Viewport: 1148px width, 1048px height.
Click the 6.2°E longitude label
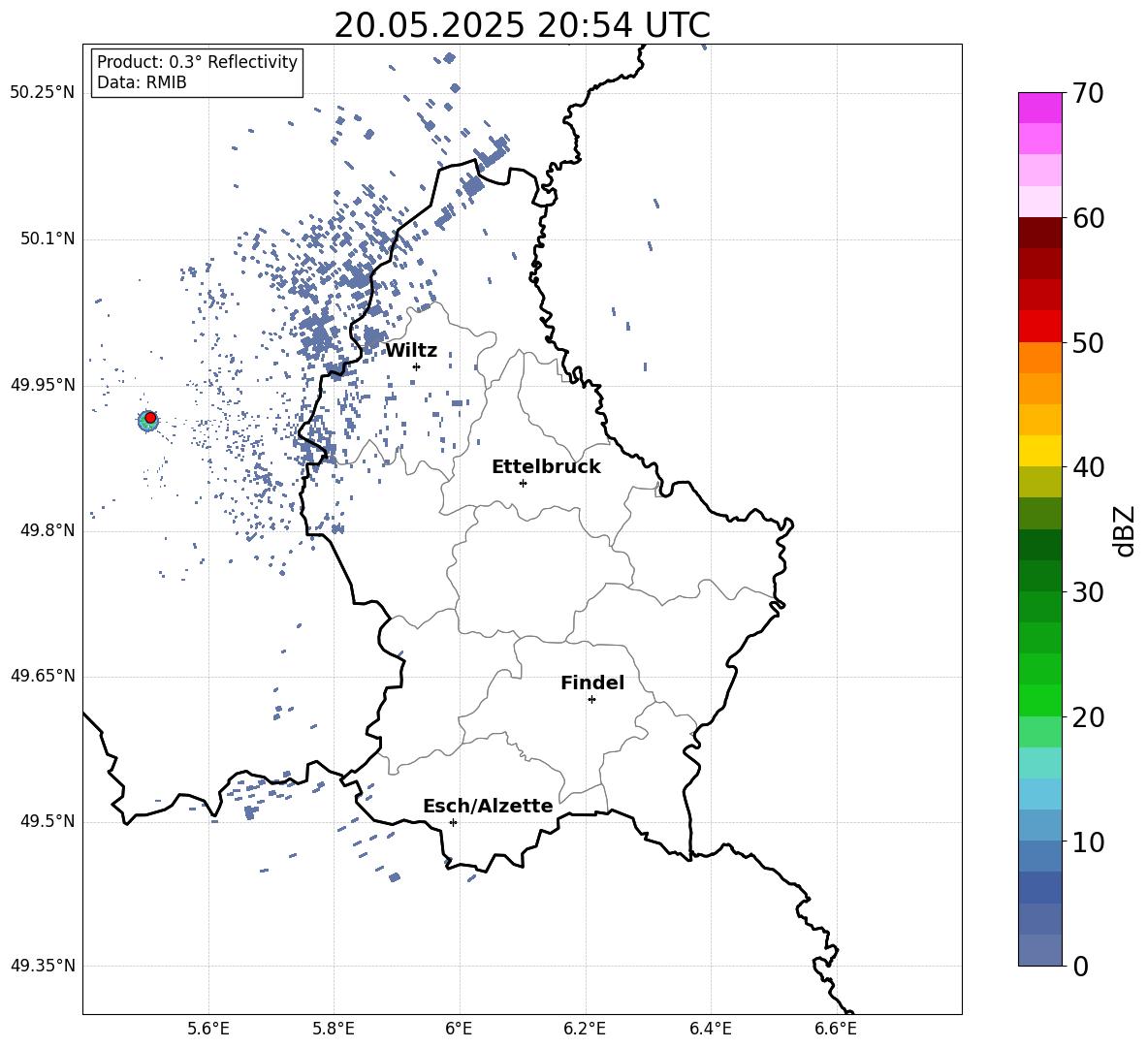point(585,1030)
